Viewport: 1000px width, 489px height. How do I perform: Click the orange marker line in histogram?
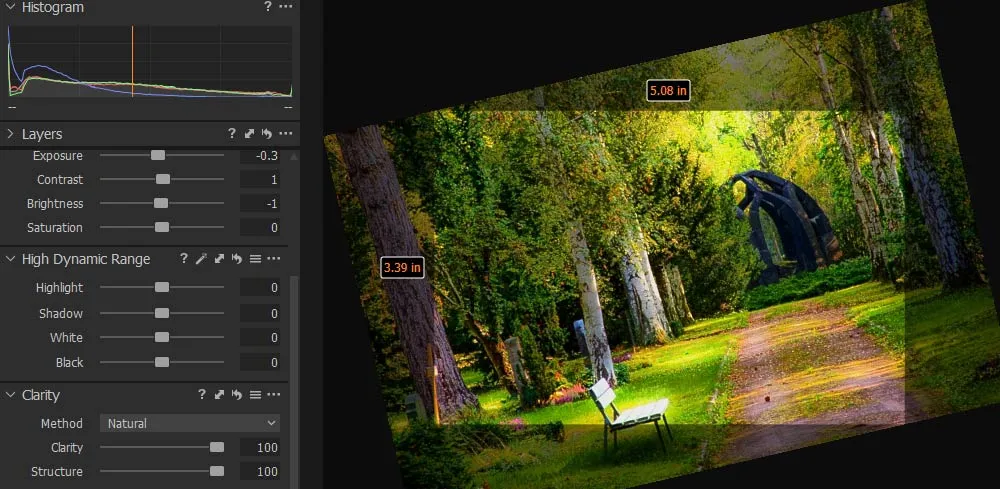[132, 61]
